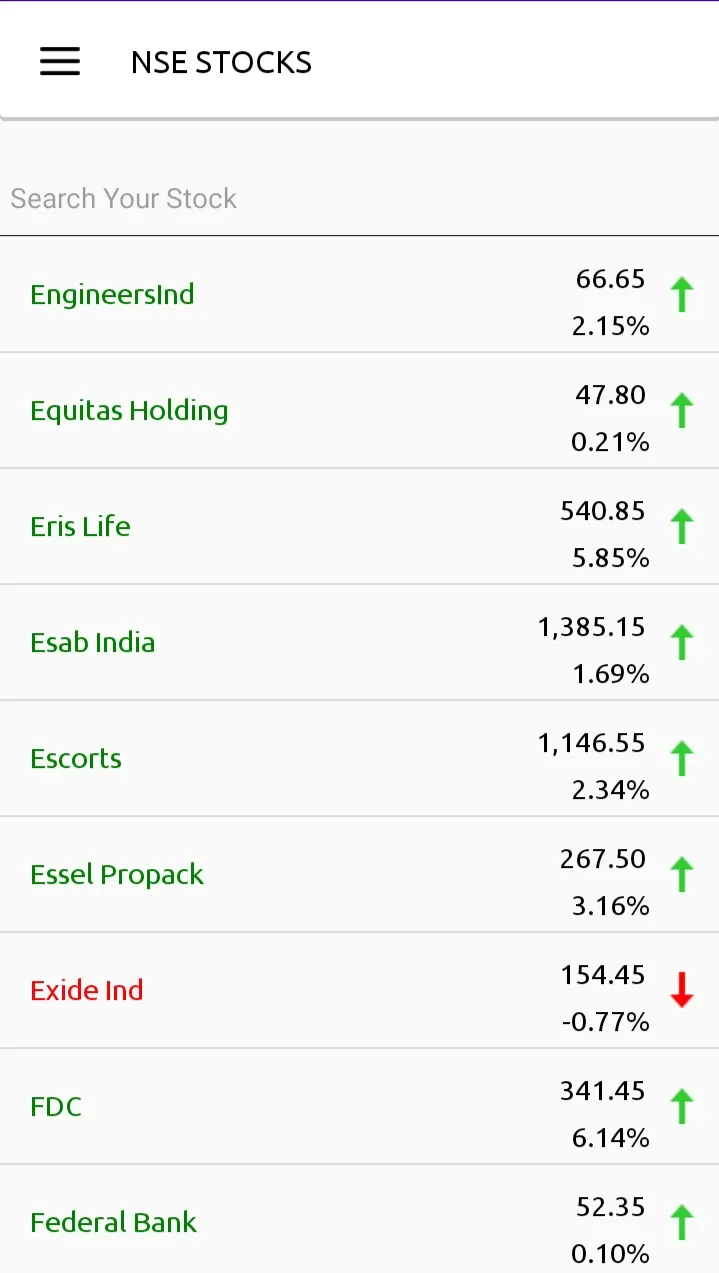Open the Eris Life stock details
Screen dimensions: 719x1273
tap(80, 527)
